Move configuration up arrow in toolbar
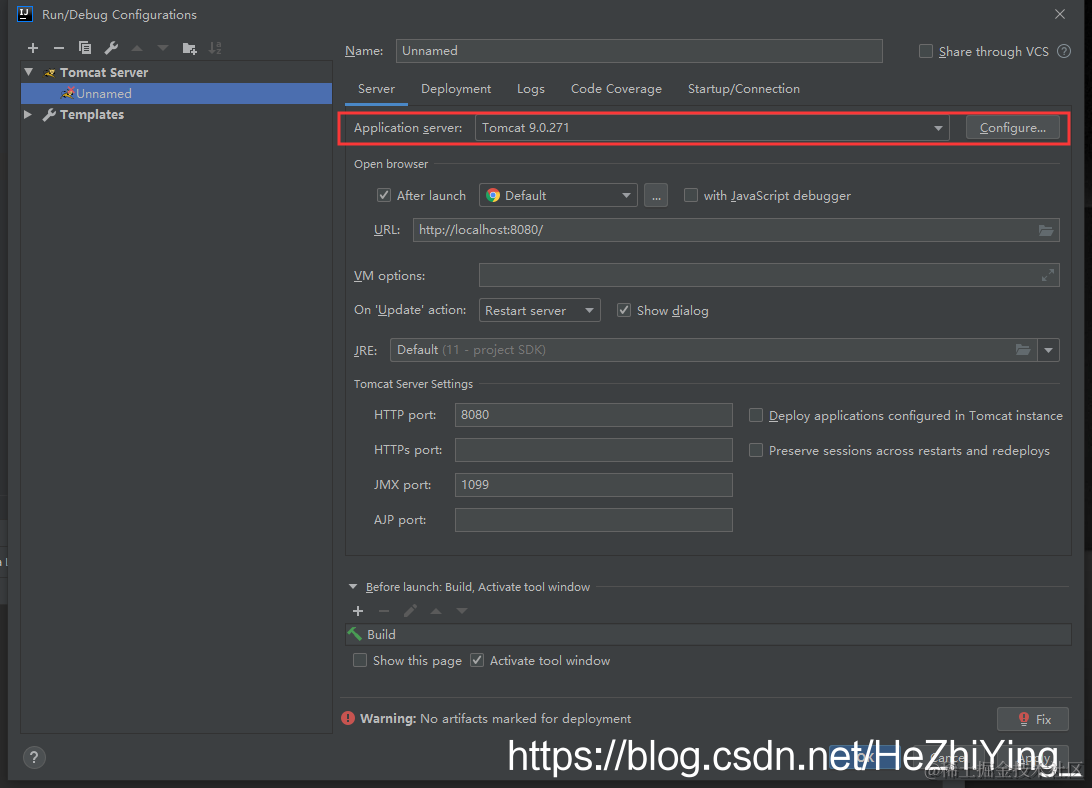Image resolution: width=1092 pixels, height=788 pixels. [137, 48]
